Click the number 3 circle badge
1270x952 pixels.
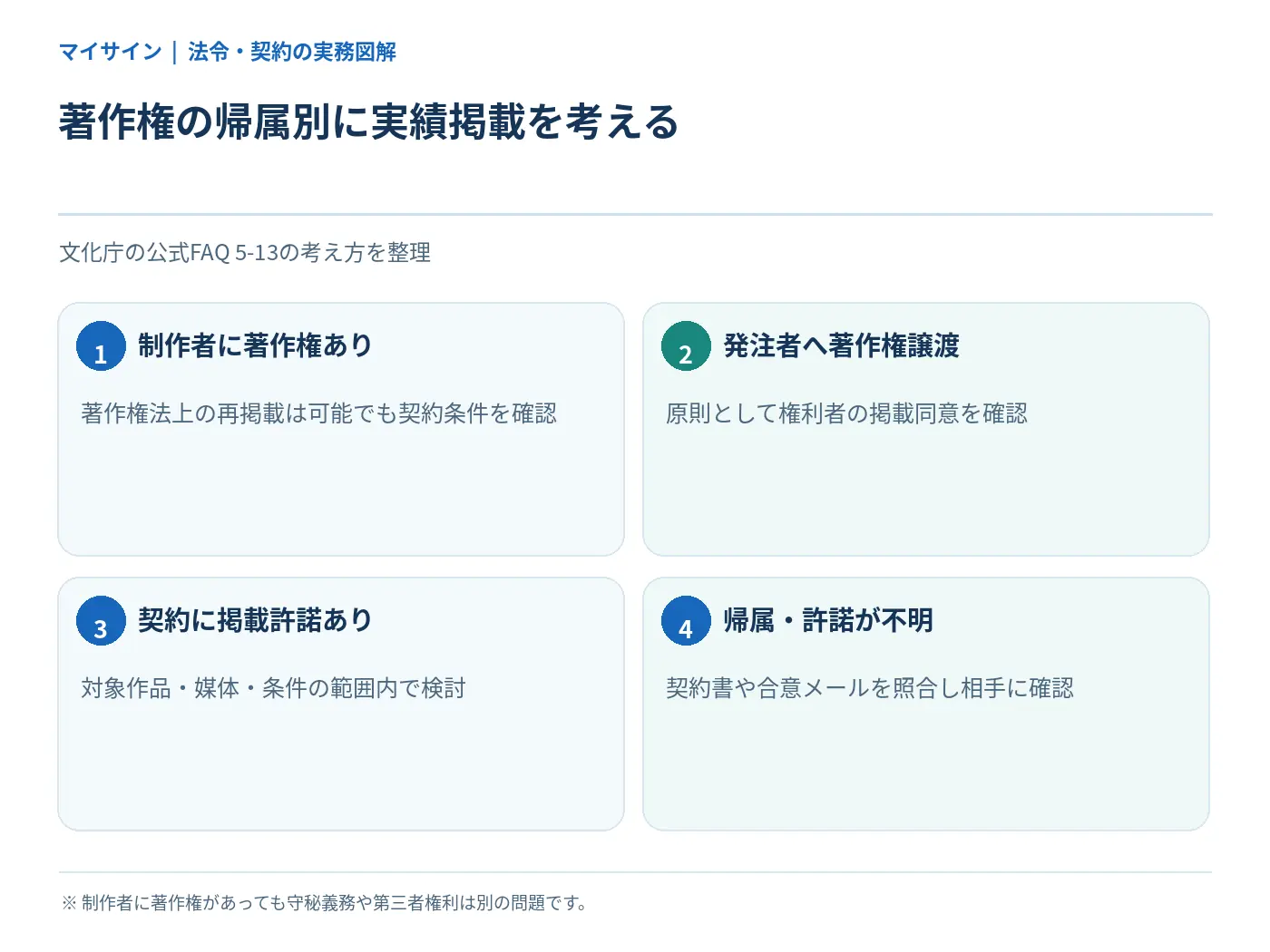(x=101, y=621)
